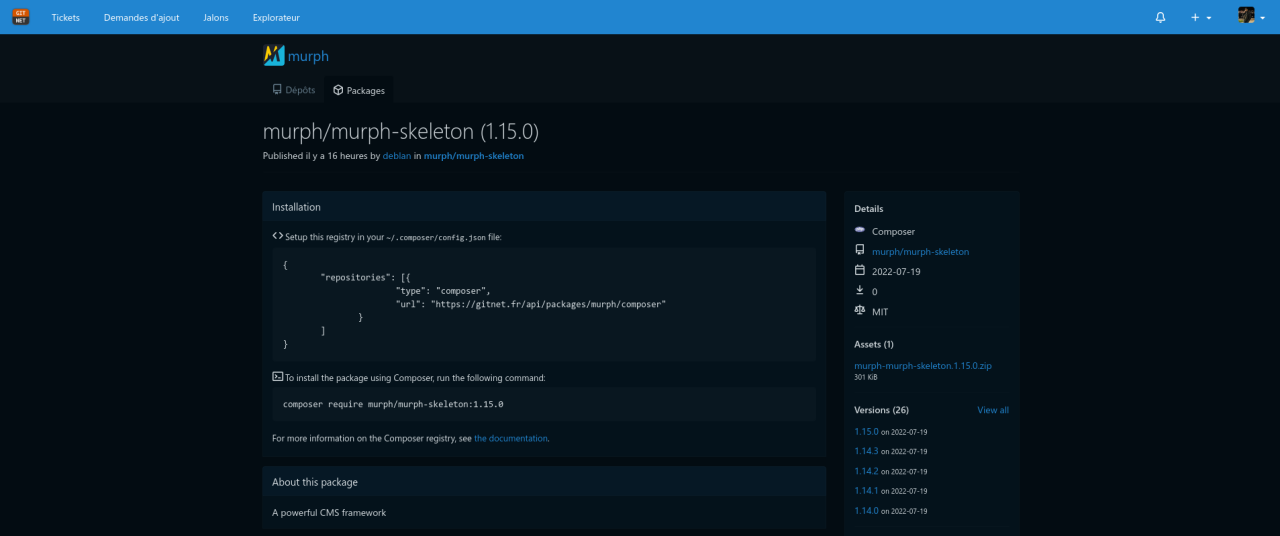Image resolution: width=1280 pixels, height=536 pixels.
Task: Open Explorateur in navbar
Action: tap(276, 17)
